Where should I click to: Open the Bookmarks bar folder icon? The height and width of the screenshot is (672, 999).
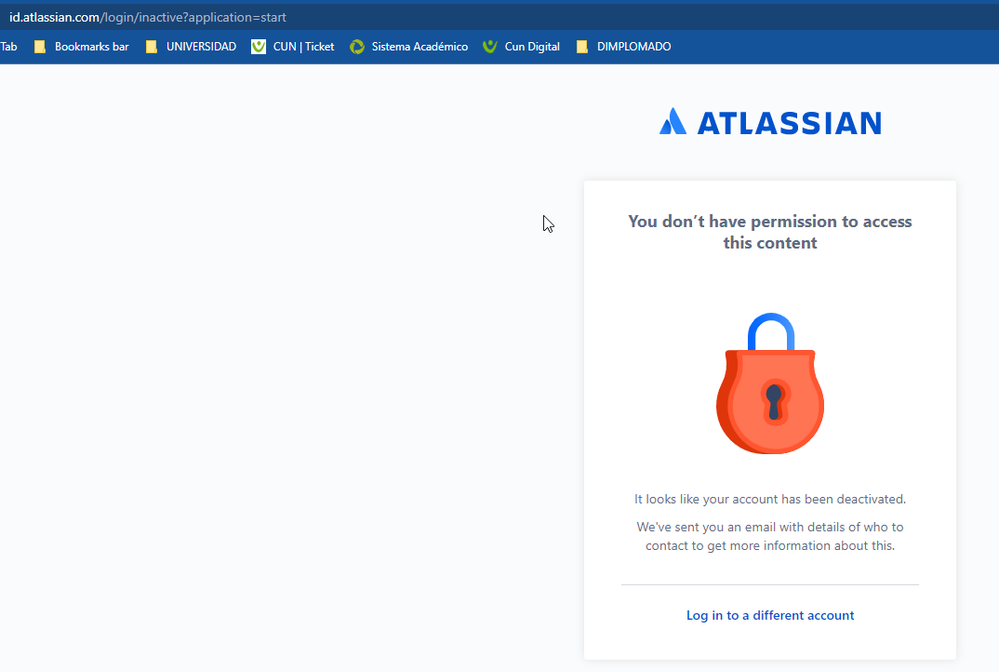point(39,46)
